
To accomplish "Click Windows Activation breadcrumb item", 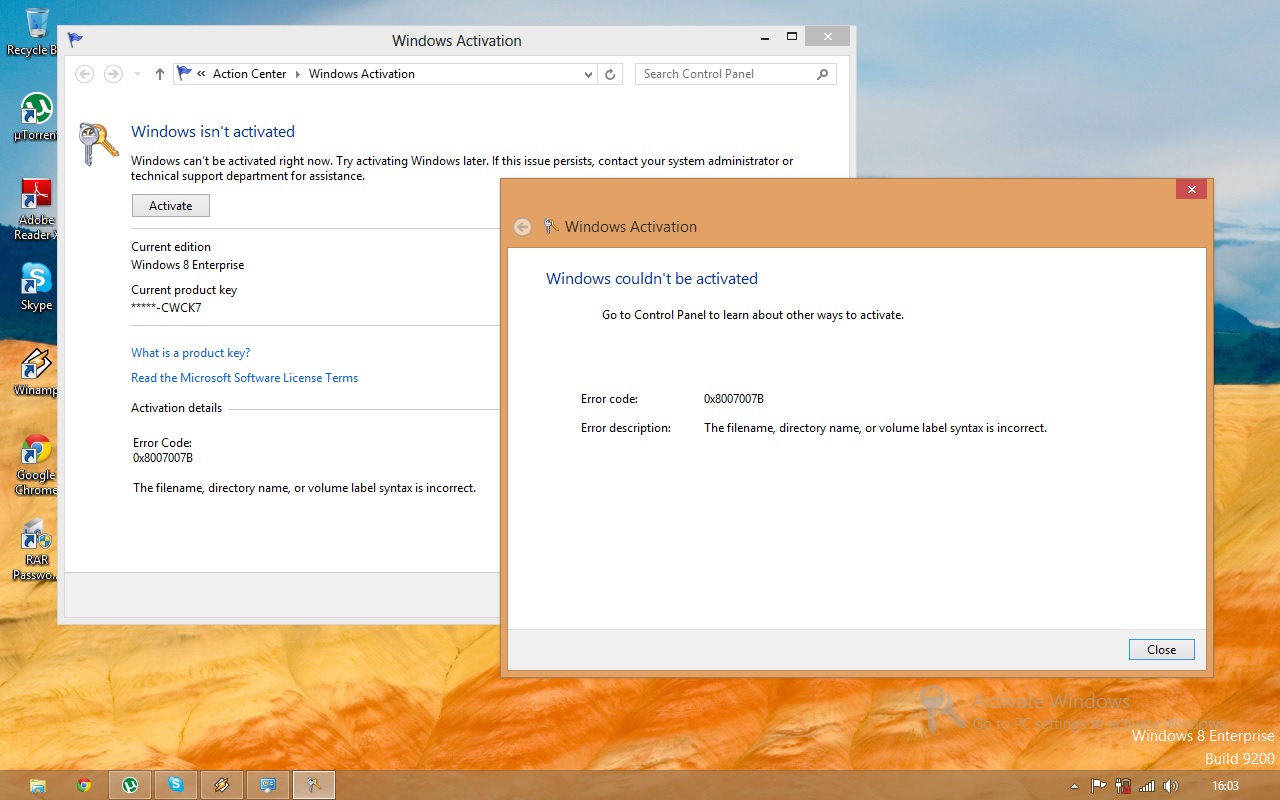I will (x=361, y=74).
